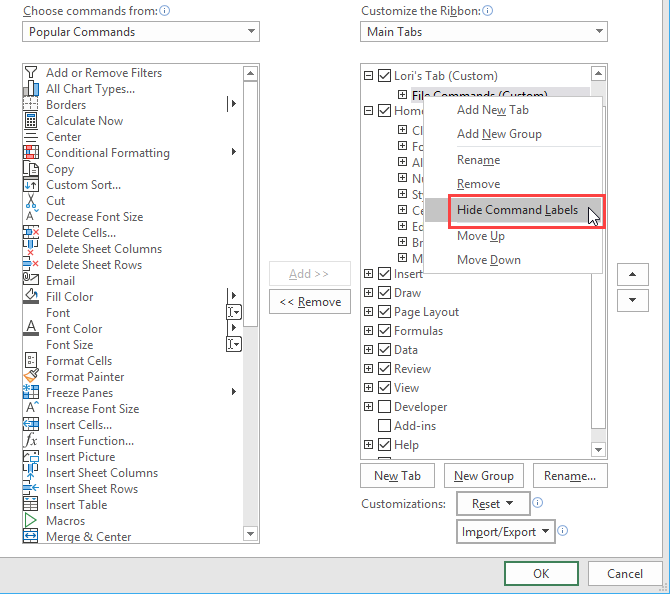Click the Insert Function fx icon
The image size is (670, 594).
tap(31, 441)
